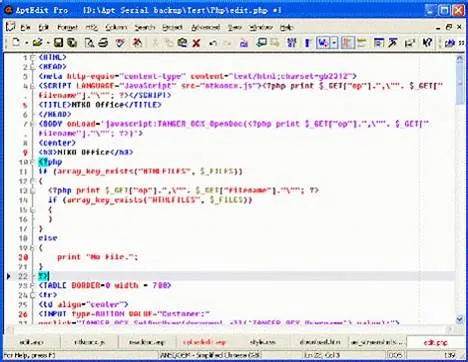This screenshot has height=362, width=468.
Task: Switch to the edit.asp tab
Action: click(x=31, y=342)
